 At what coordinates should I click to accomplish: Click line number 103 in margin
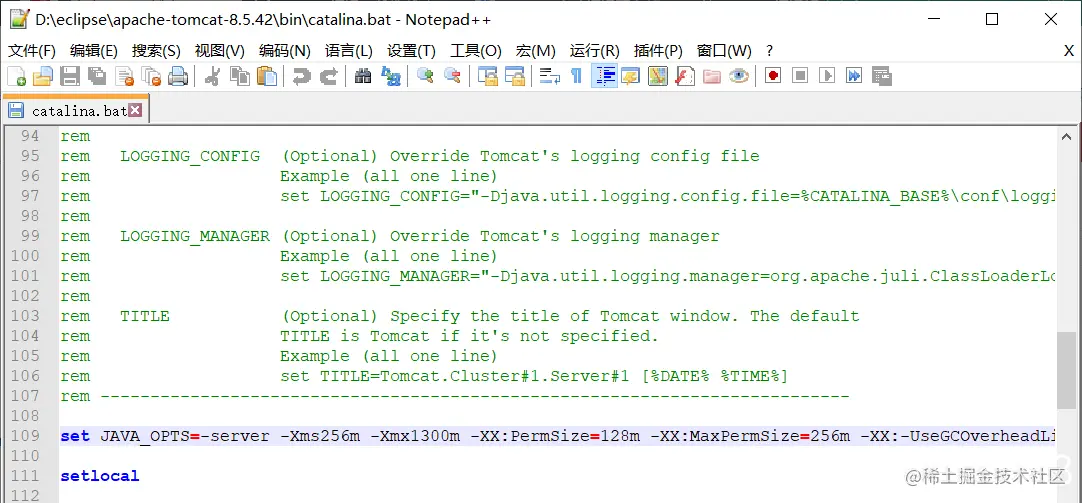[x=26, y=316]
